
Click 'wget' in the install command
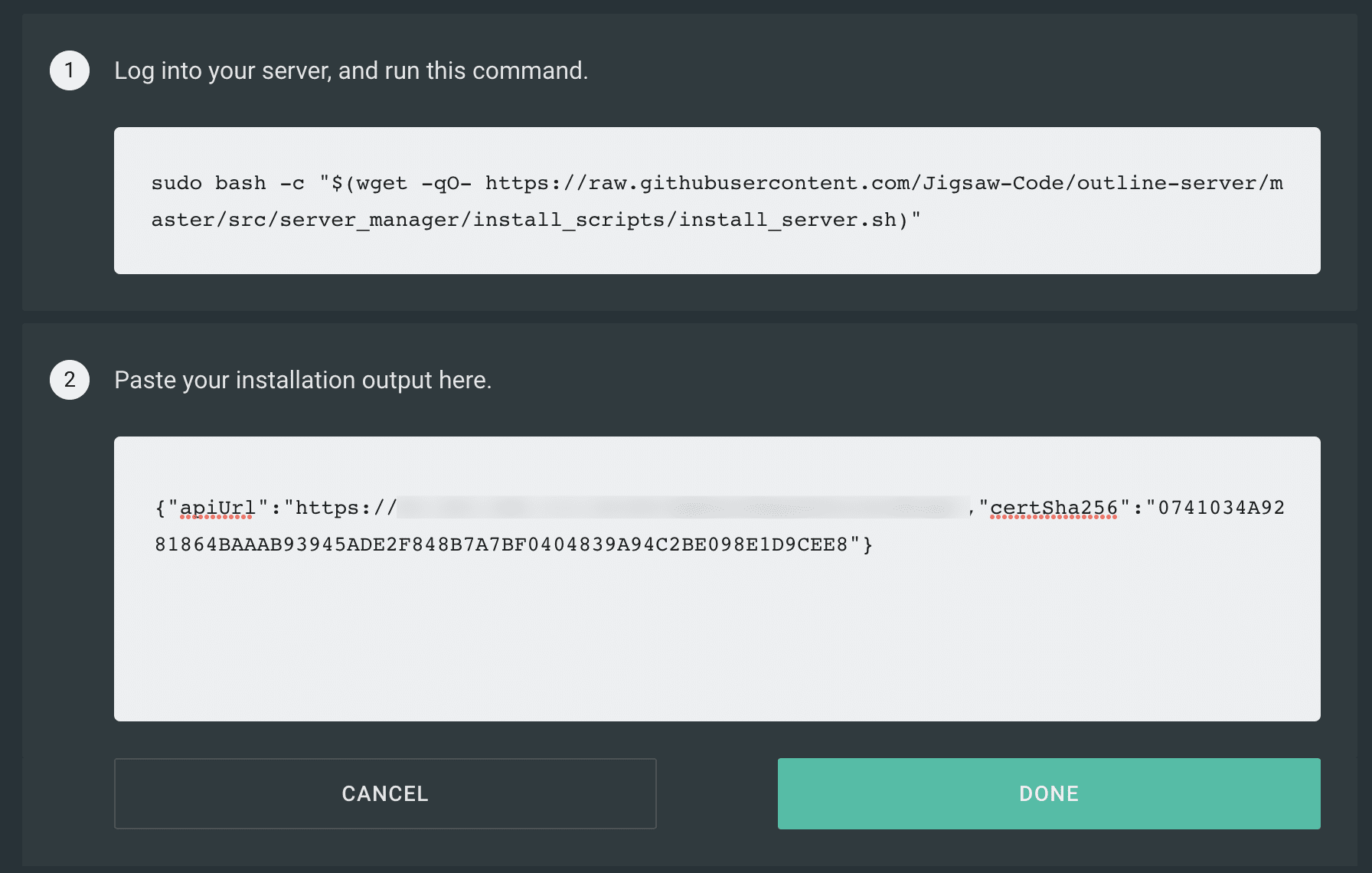[381, 183]
